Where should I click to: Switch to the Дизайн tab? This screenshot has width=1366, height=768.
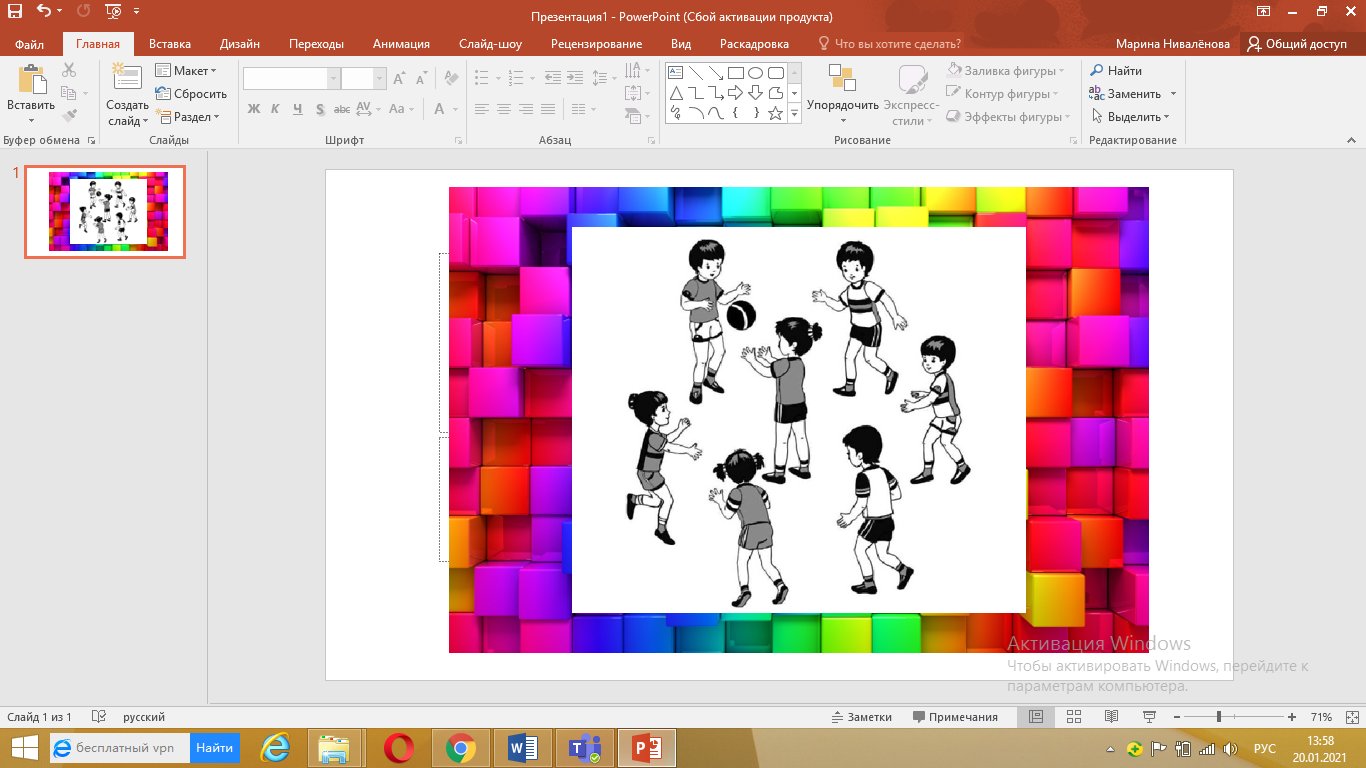240,44
